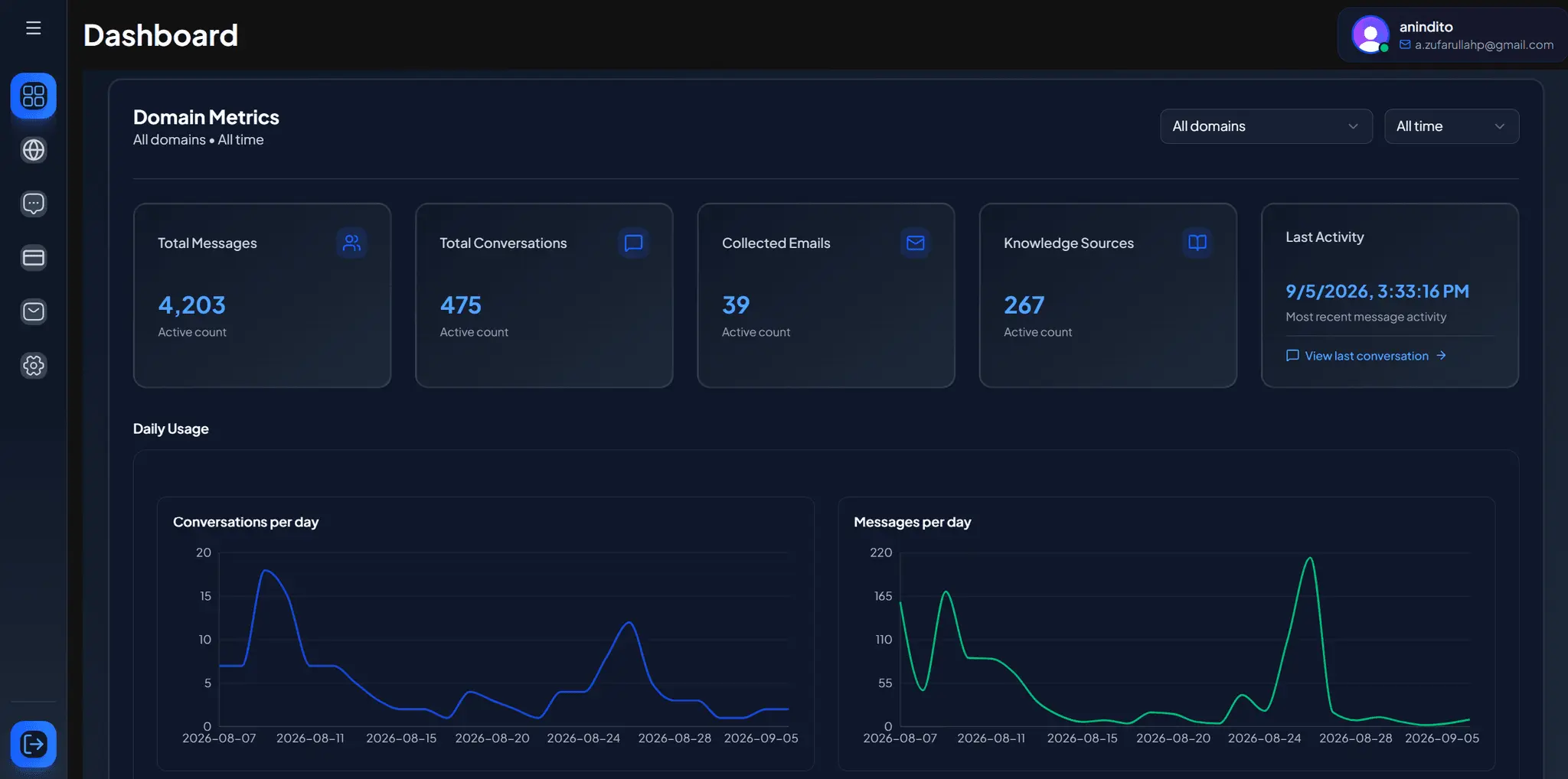Click the Total Conversations card label
This screenshot has width=1568, height=779.
coord(503,243)
